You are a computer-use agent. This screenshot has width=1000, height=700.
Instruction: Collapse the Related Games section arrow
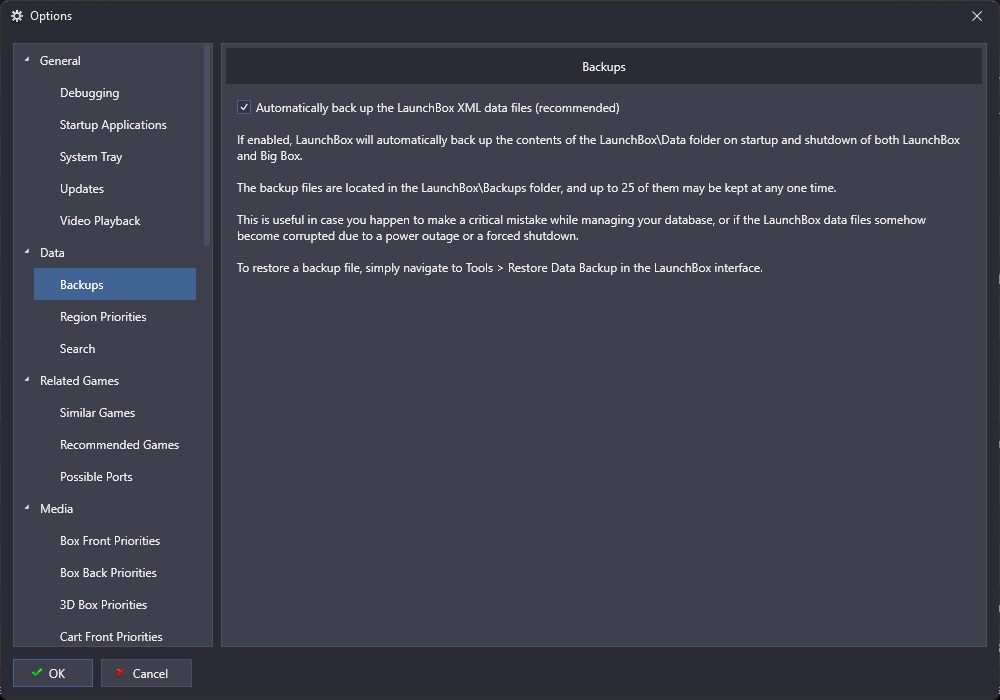coord(27,380)
